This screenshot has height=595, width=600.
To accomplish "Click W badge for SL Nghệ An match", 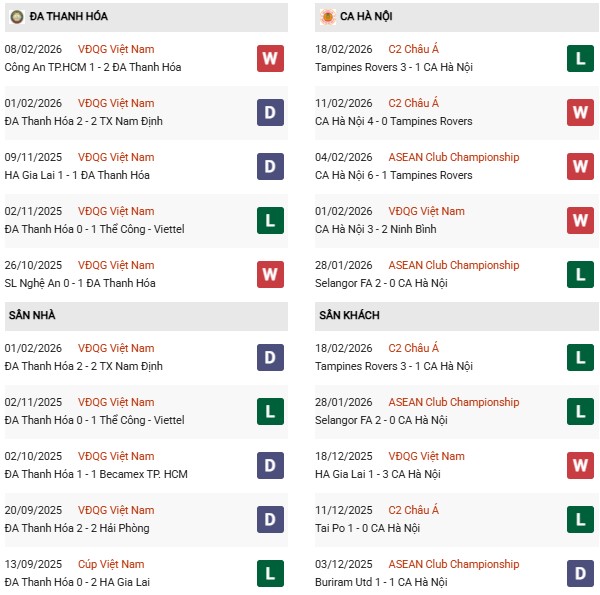I will pyautogui.click(x=269, y=274).
